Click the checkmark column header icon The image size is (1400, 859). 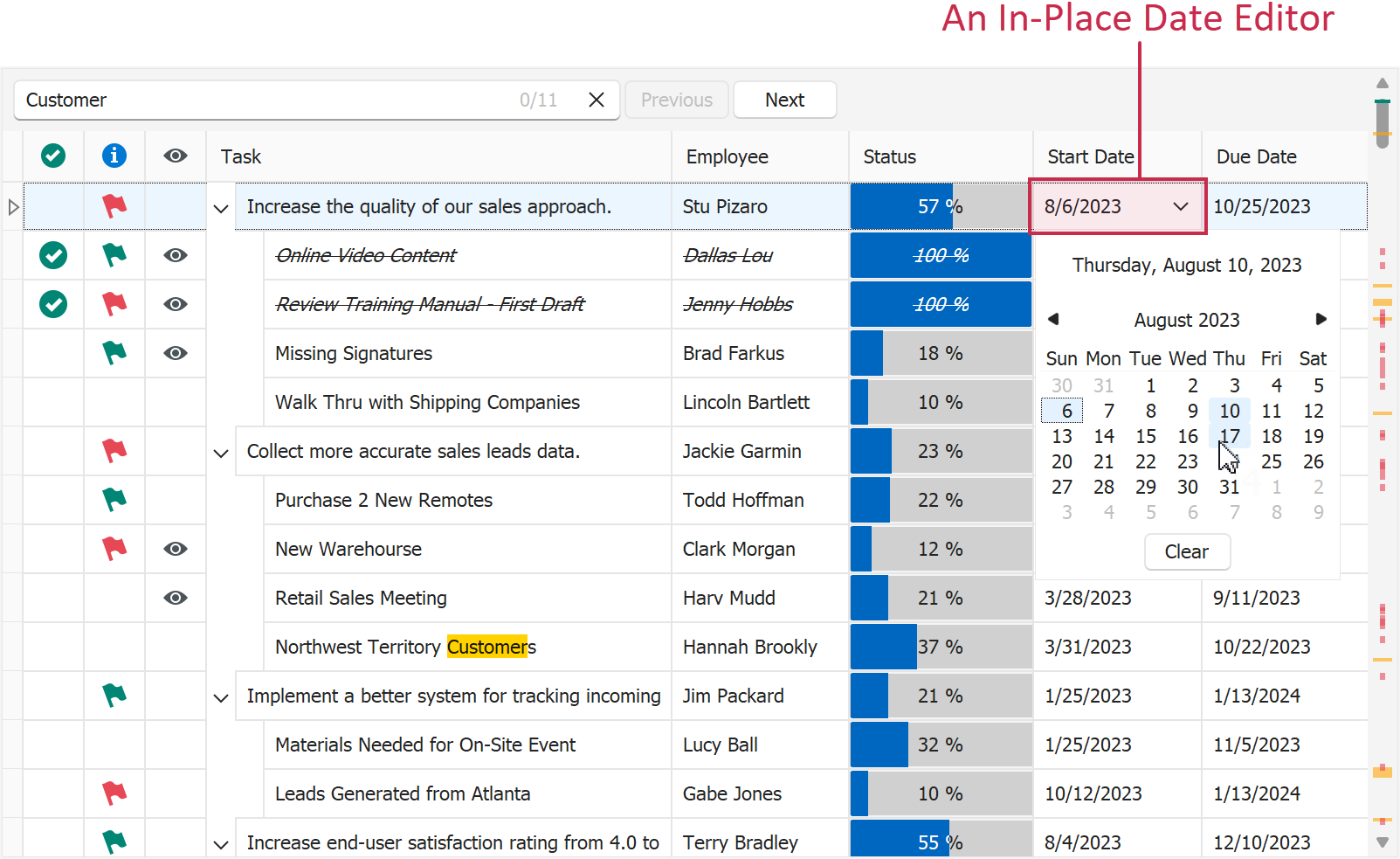tap(53, 156)
